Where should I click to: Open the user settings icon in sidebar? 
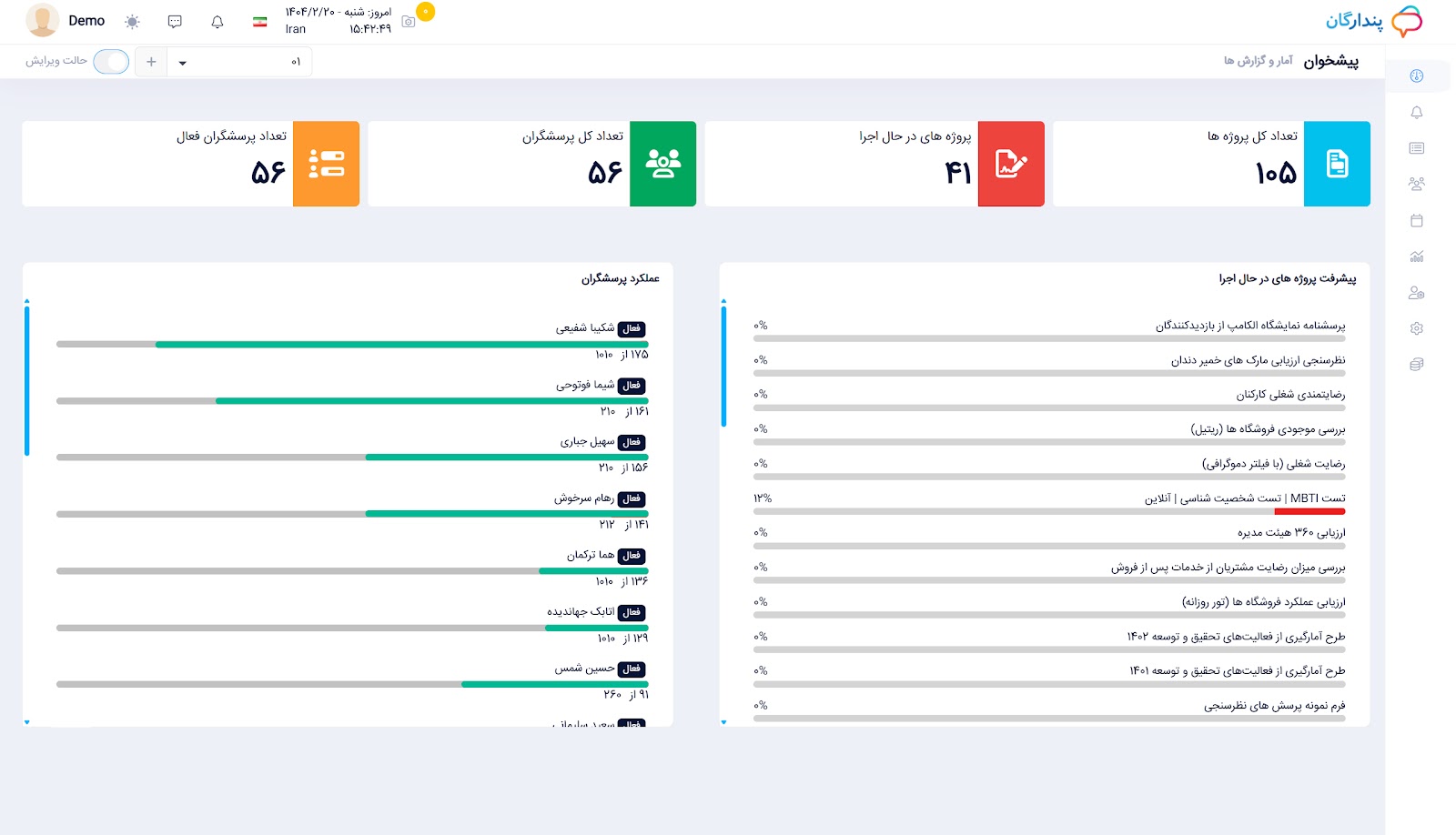tap(1416, 293)
